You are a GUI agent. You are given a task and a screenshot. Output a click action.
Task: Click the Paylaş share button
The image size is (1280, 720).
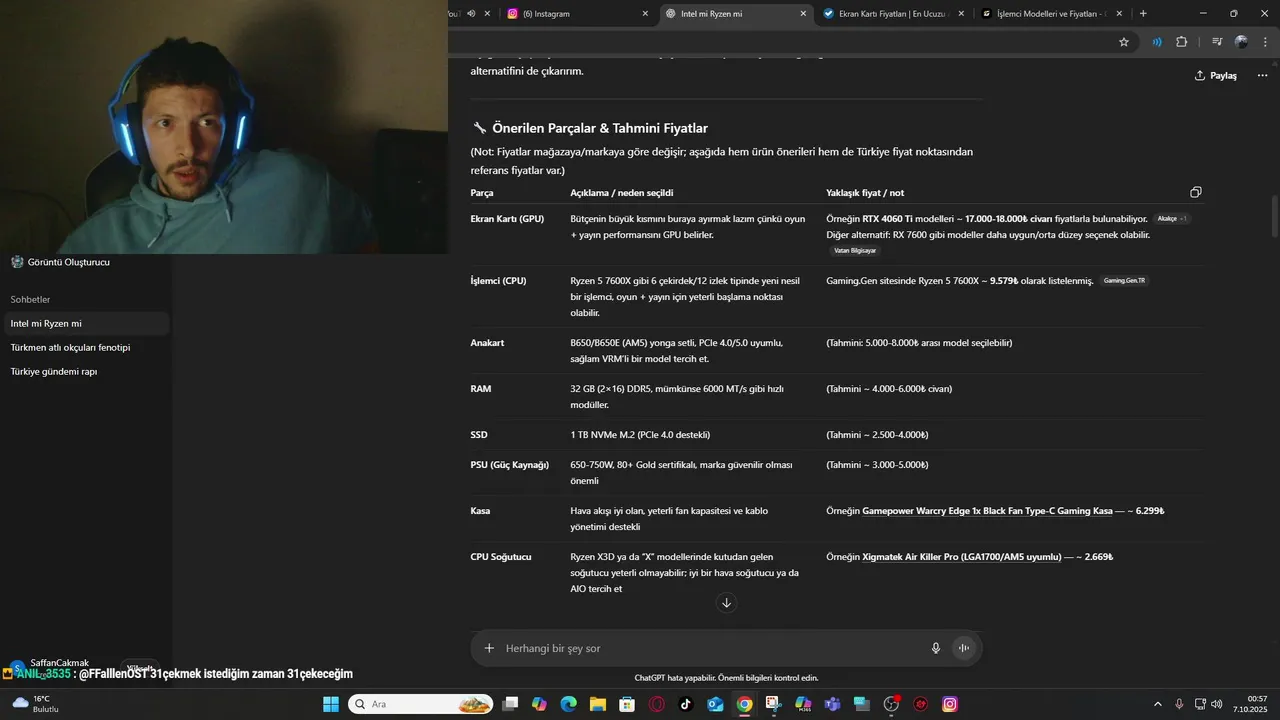tap(1215, 76)
